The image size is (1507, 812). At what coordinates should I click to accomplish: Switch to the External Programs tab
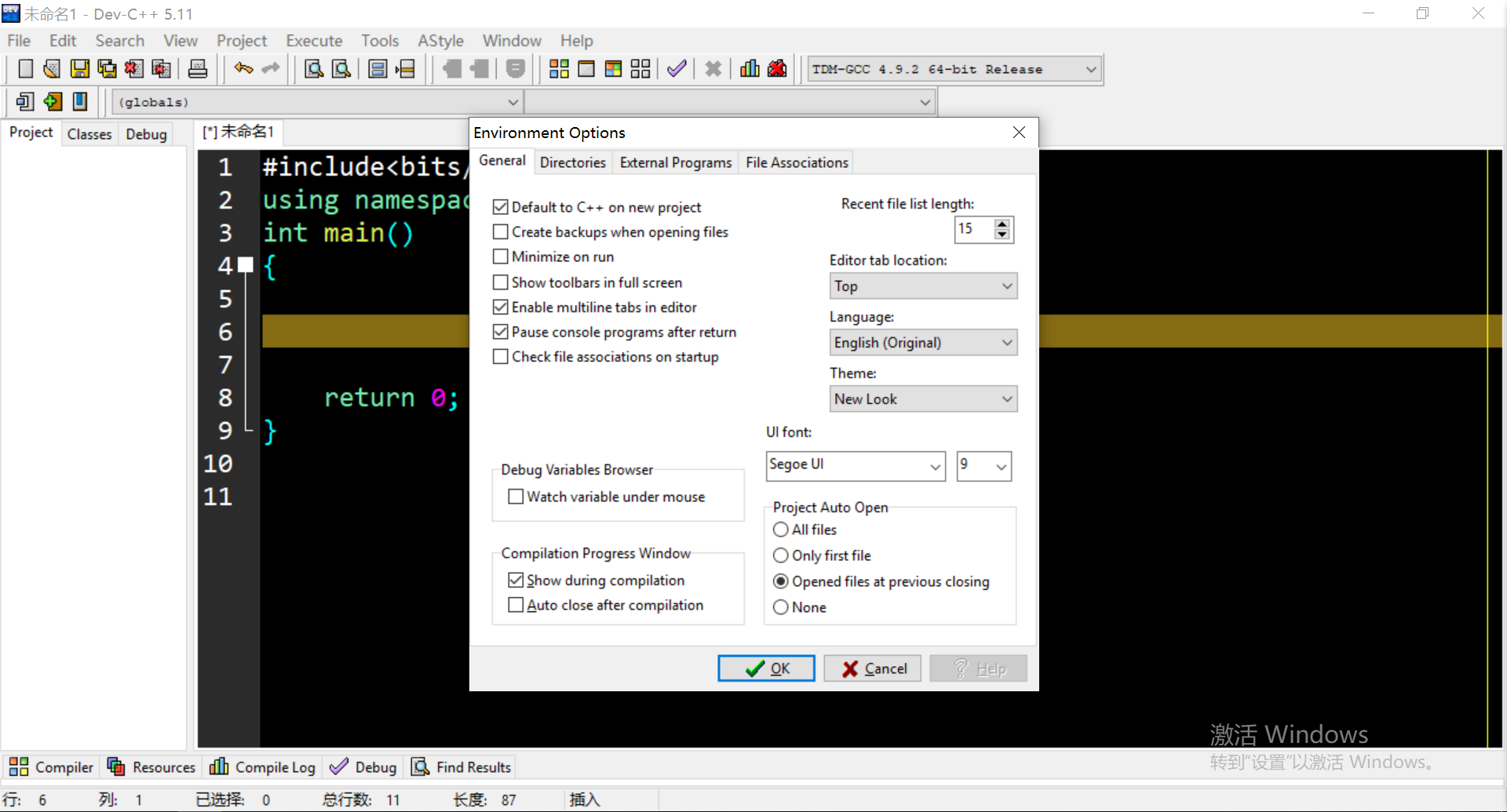(676, 162)
